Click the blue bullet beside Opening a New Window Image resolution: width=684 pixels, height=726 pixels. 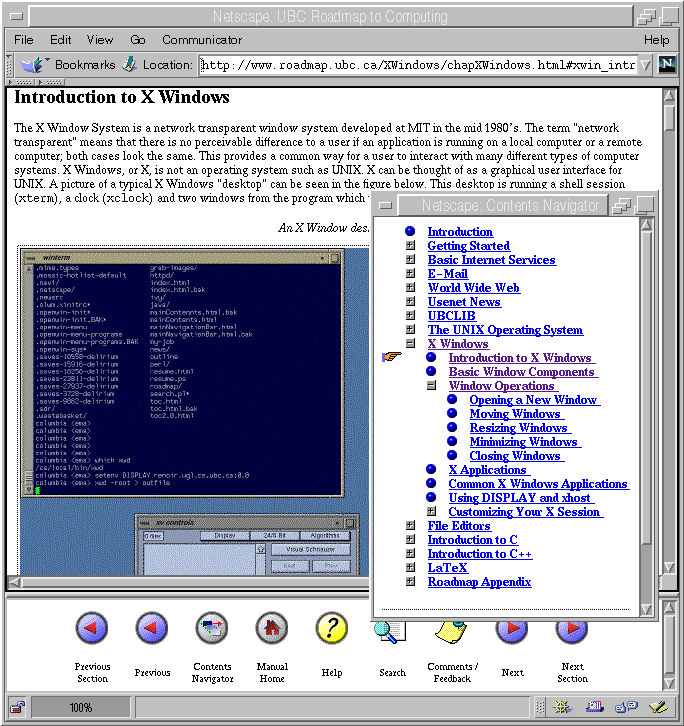click(452, 399)
